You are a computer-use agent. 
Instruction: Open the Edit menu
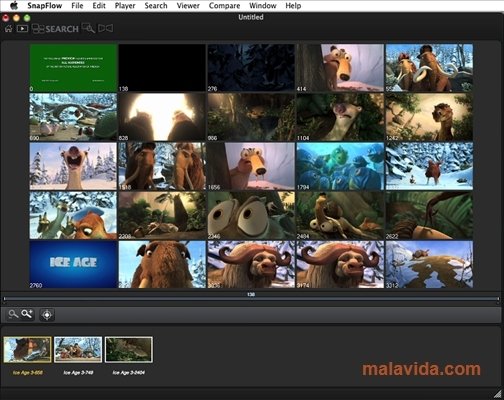[99, 6]
